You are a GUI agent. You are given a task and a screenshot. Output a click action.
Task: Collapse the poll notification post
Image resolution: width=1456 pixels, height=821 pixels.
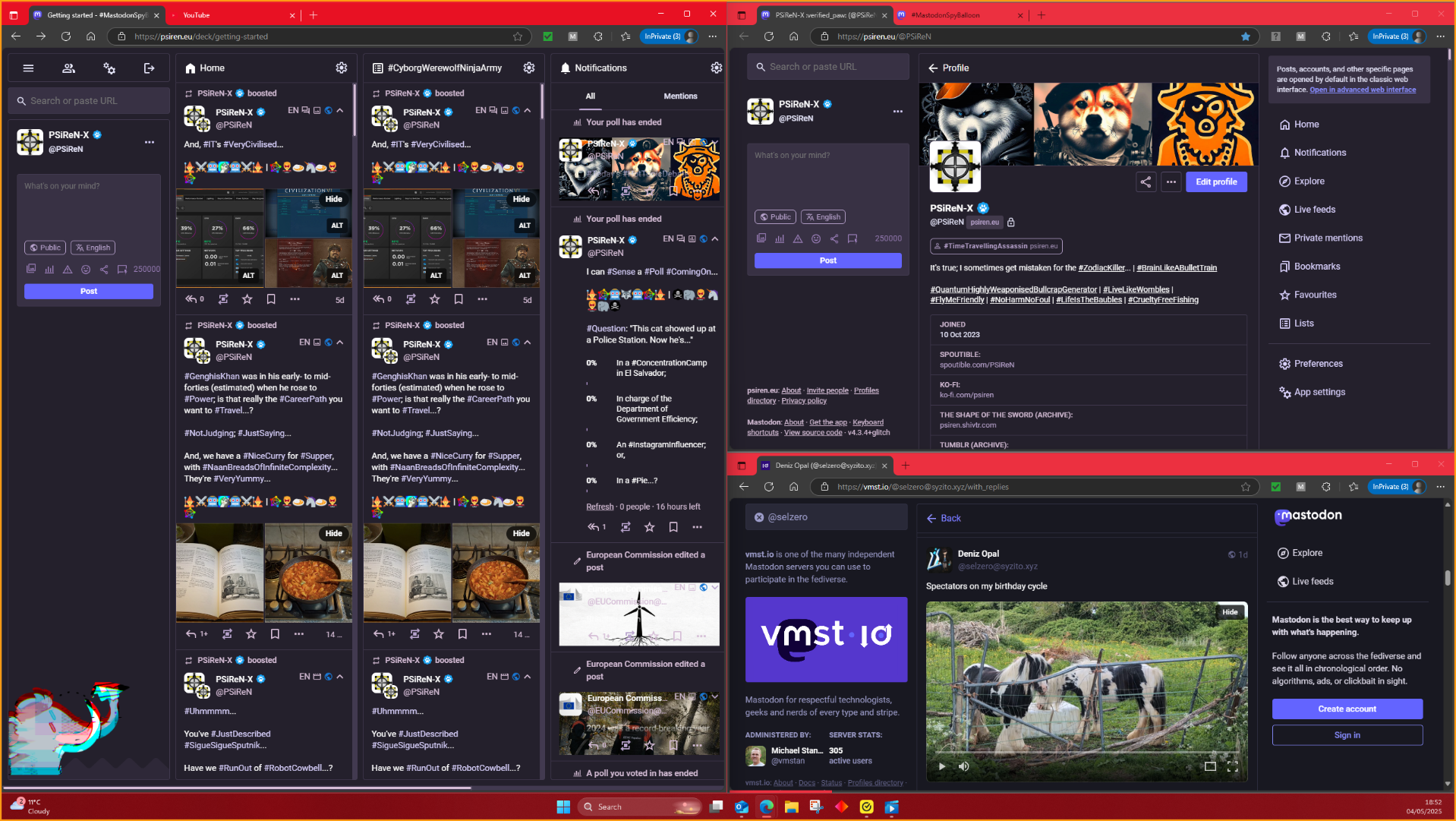tap(715, 238)
